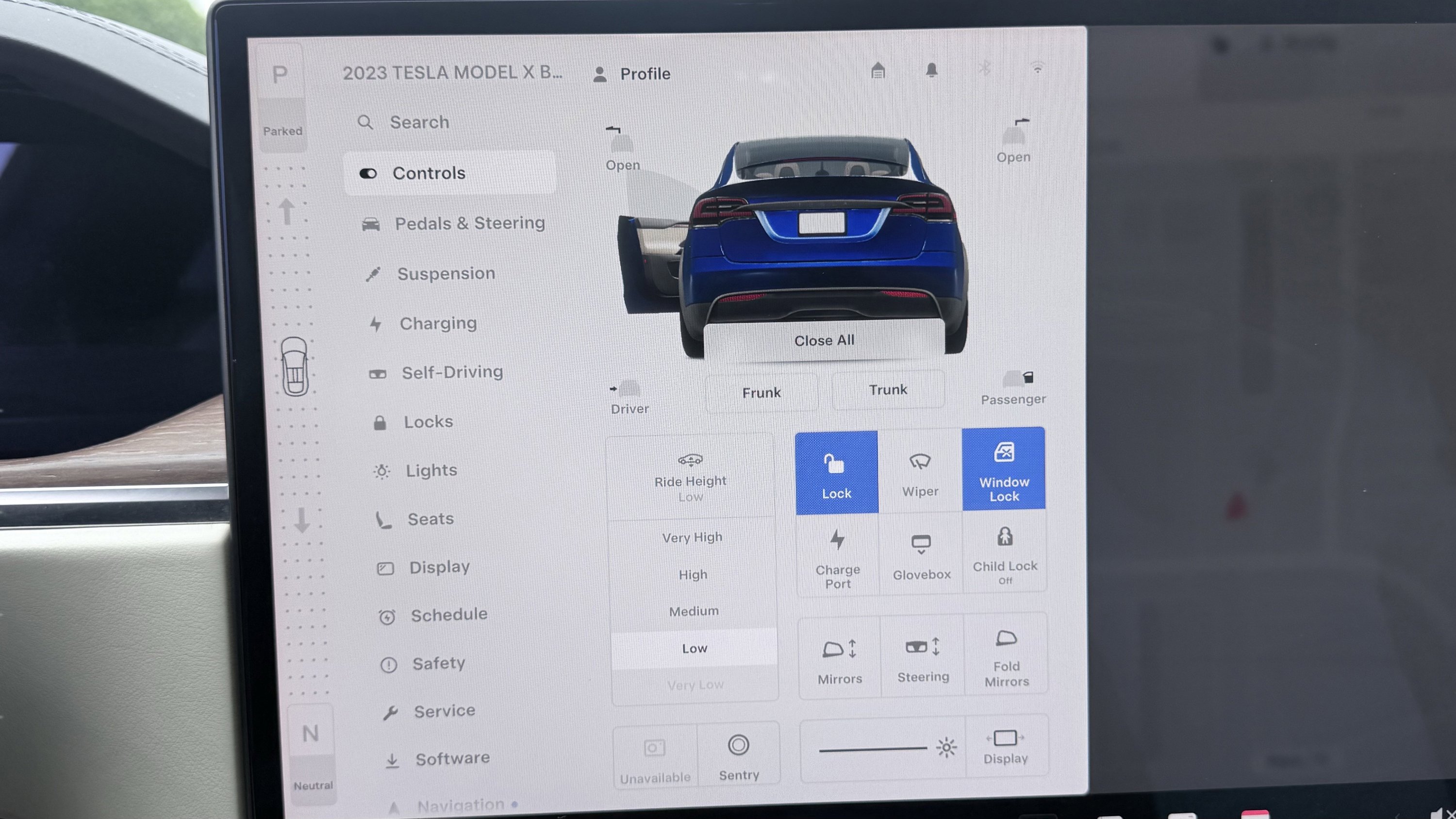Open the Lights settings
1456x819 pixels.
(415, 471)
